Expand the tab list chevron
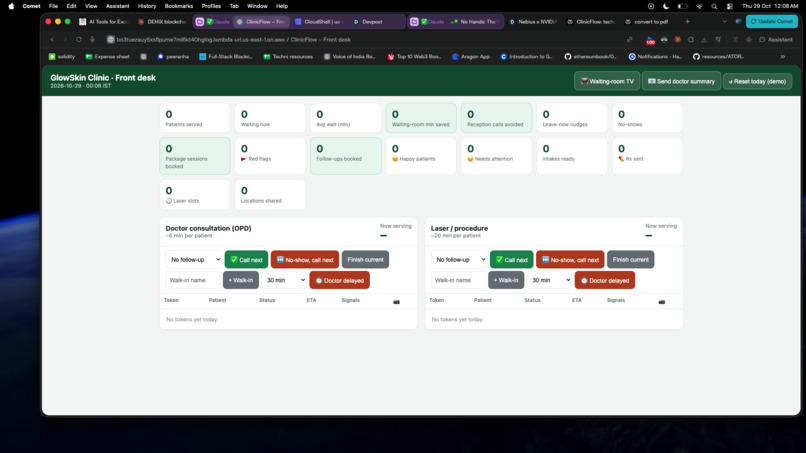This screenshot has height=453, width=806. pos(724,22)
